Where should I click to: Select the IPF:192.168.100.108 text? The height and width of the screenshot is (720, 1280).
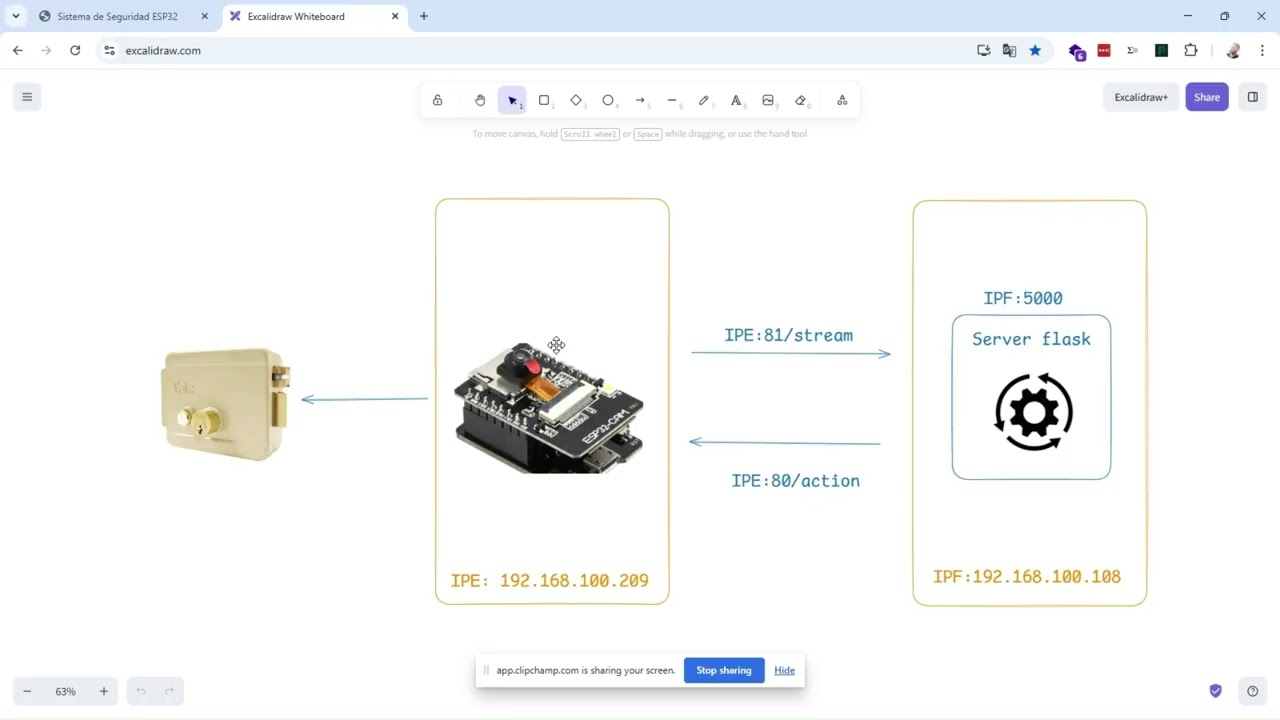(1026, 577)
